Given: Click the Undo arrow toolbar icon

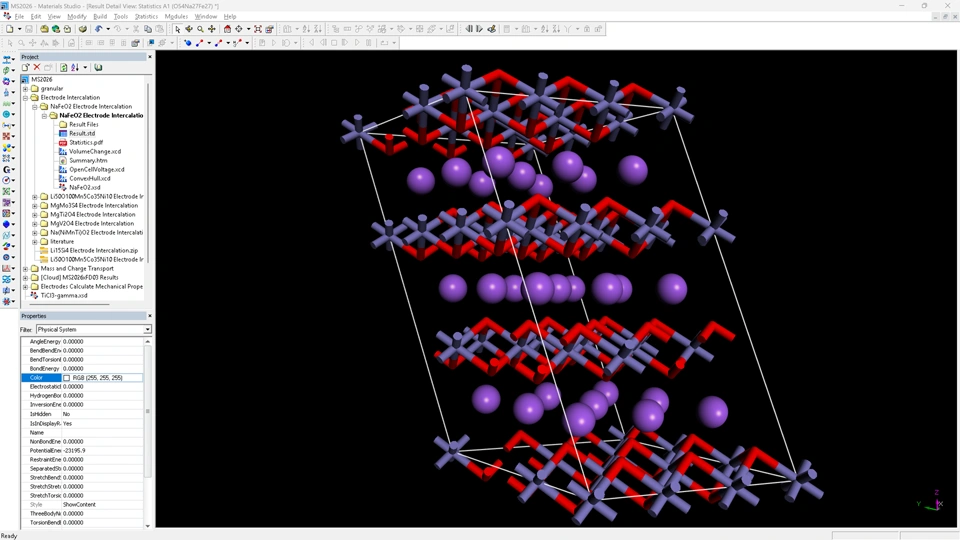Looking at the screenshot, I should (x=99, y=29).
